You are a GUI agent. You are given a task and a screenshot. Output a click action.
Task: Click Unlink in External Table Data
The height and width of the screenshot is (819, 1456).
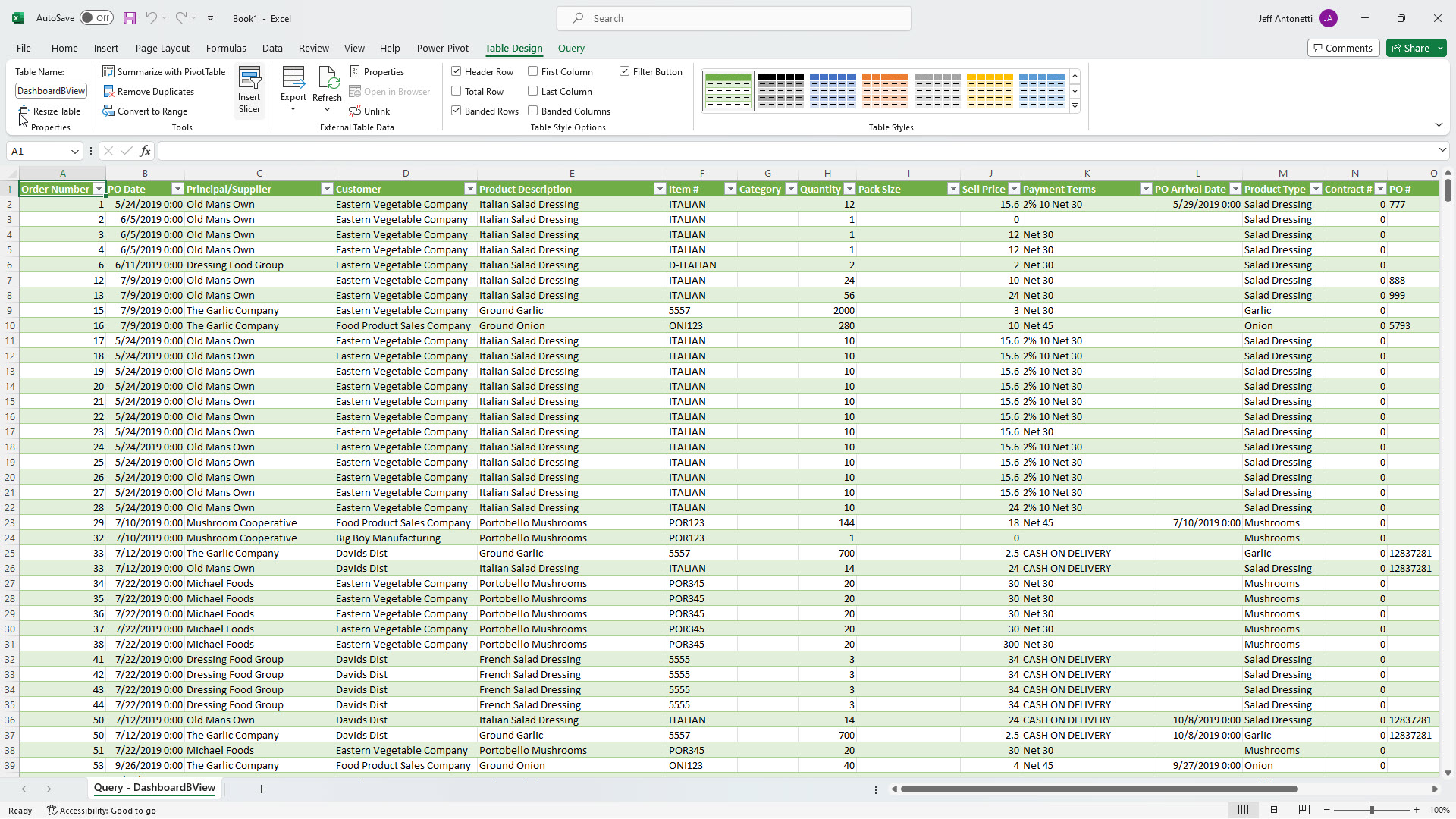[369, 111]
